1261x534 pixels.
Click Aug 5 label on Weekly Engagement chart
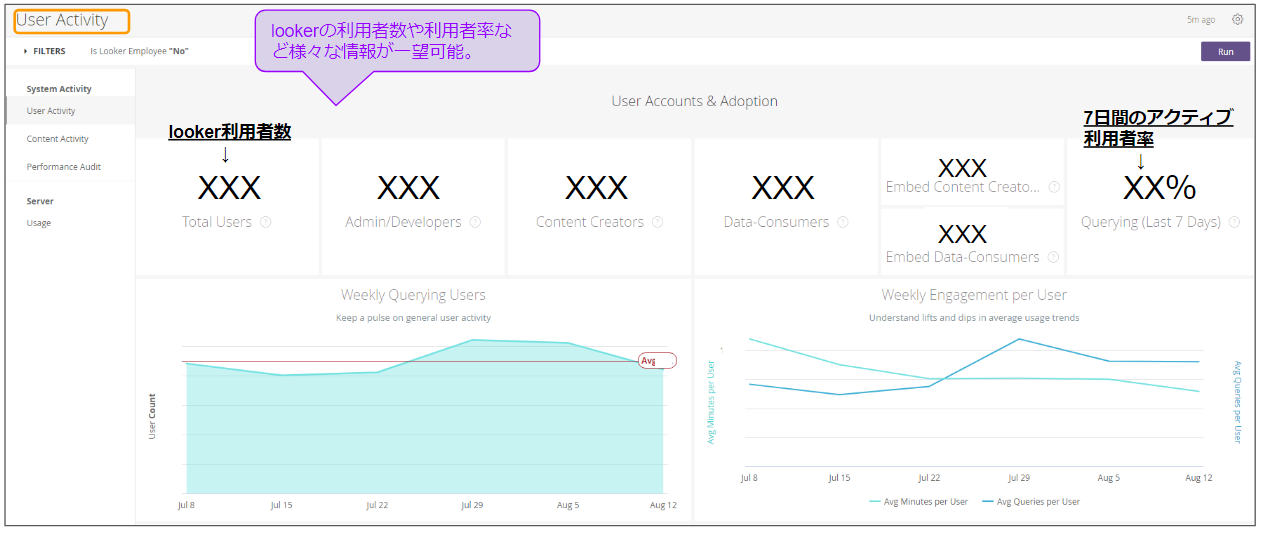[x=1109, y=478]
